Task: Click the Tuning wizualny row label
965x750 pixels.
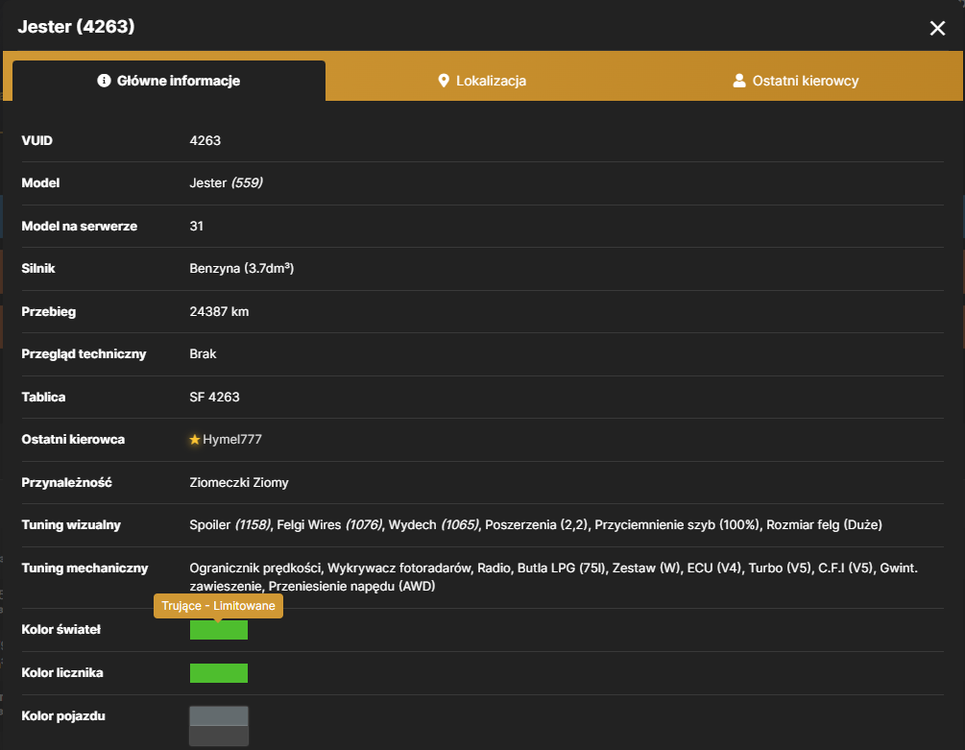Action: pyautogui.click(x=71, y=525)
